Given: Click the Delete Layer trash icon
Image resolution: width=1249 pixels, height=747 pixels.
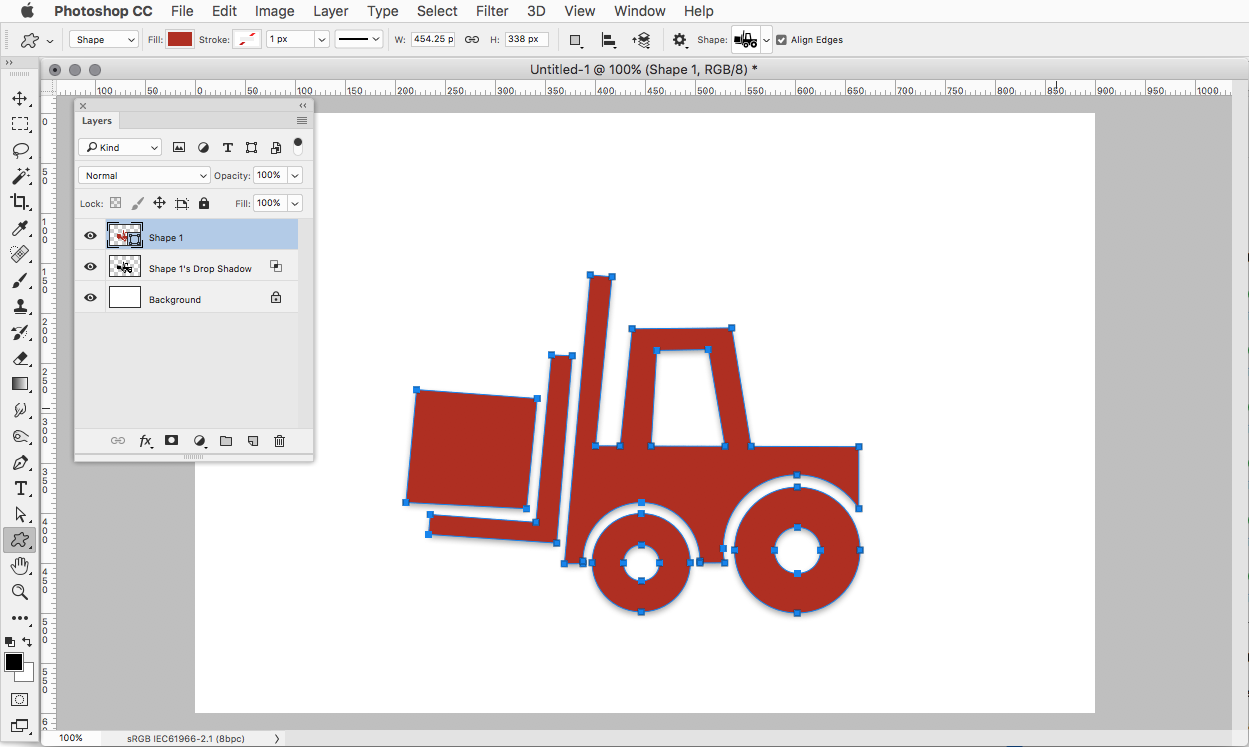Looking at the screenshot, I should (x=279, y=440).
